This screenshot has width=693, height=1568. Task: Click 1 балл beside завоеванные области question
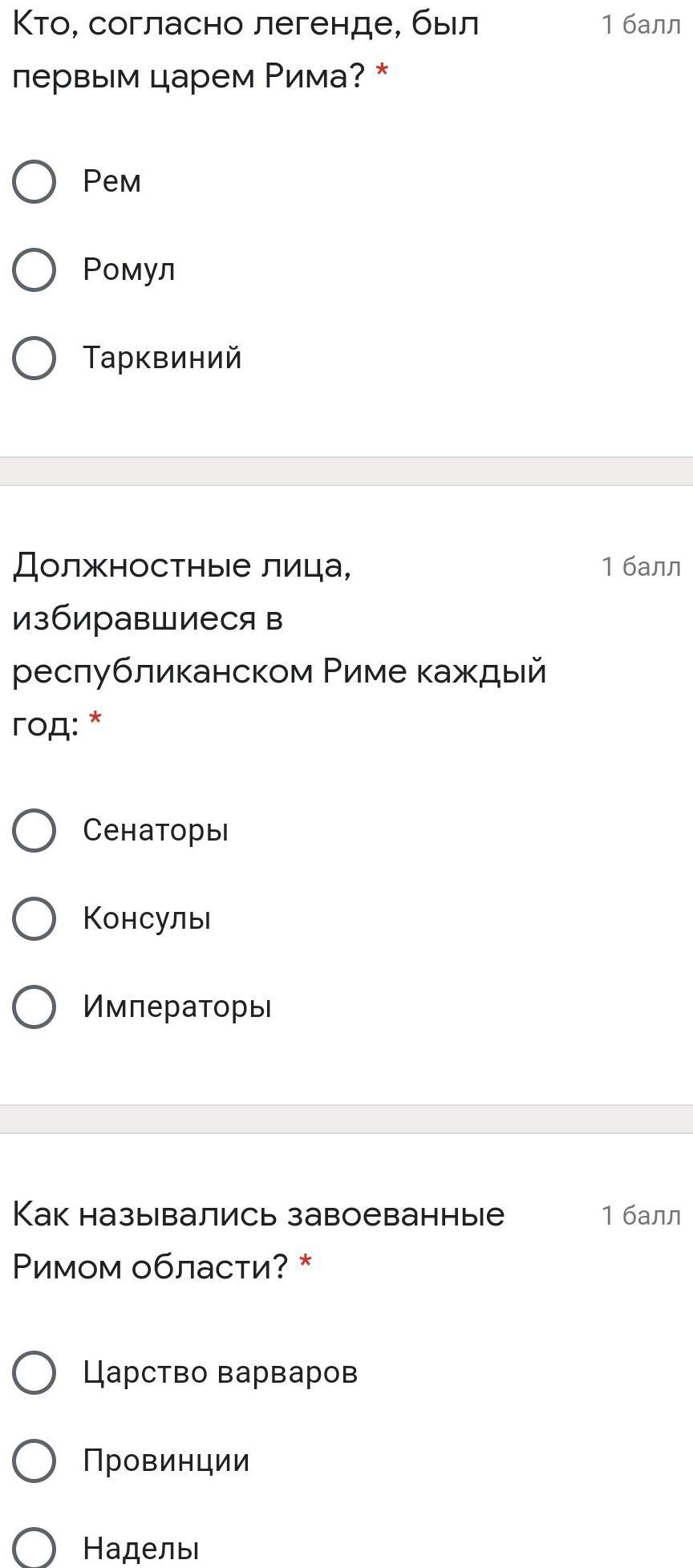coord(641,1216)
